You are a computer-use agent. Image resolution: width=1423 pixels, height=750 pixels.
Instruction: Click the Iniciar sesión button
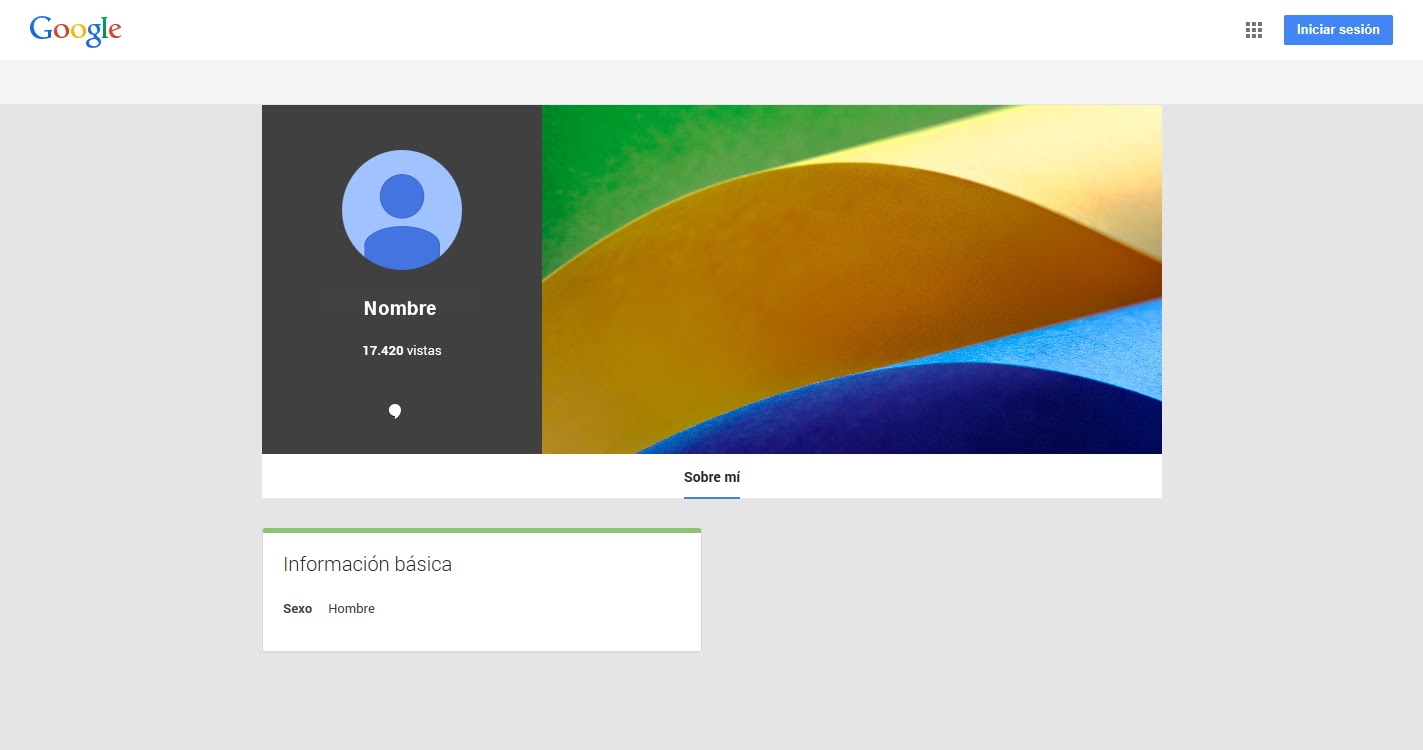coord(1338,30)
